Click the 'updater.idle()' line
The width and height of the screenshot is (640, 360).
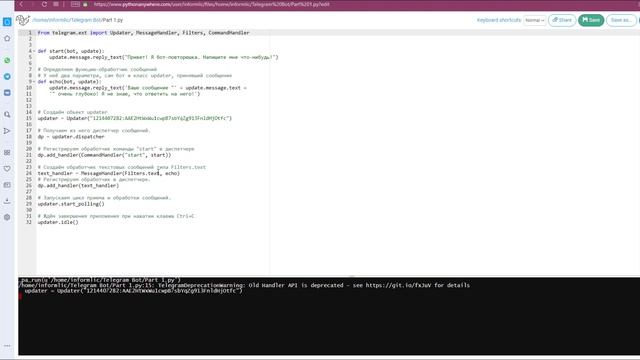[x=58, y=222]
